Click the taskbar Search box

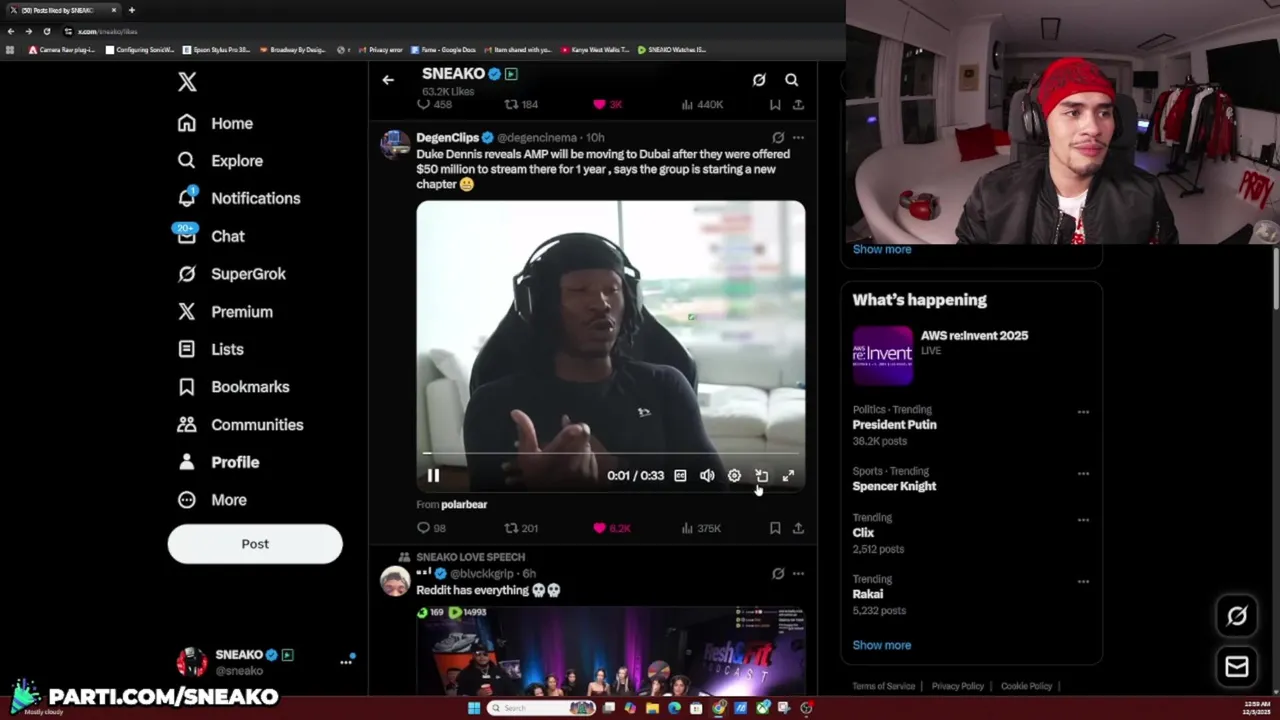coord(540,708)
